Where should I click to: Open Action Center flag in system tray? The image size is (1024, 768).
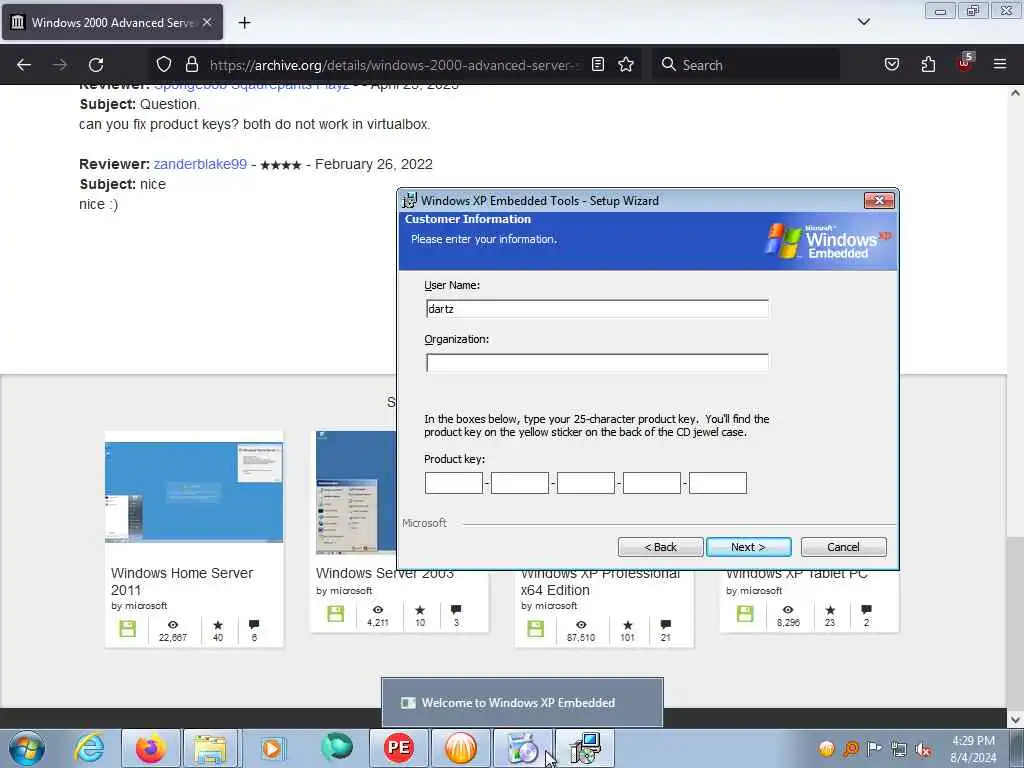click(874, 748)
